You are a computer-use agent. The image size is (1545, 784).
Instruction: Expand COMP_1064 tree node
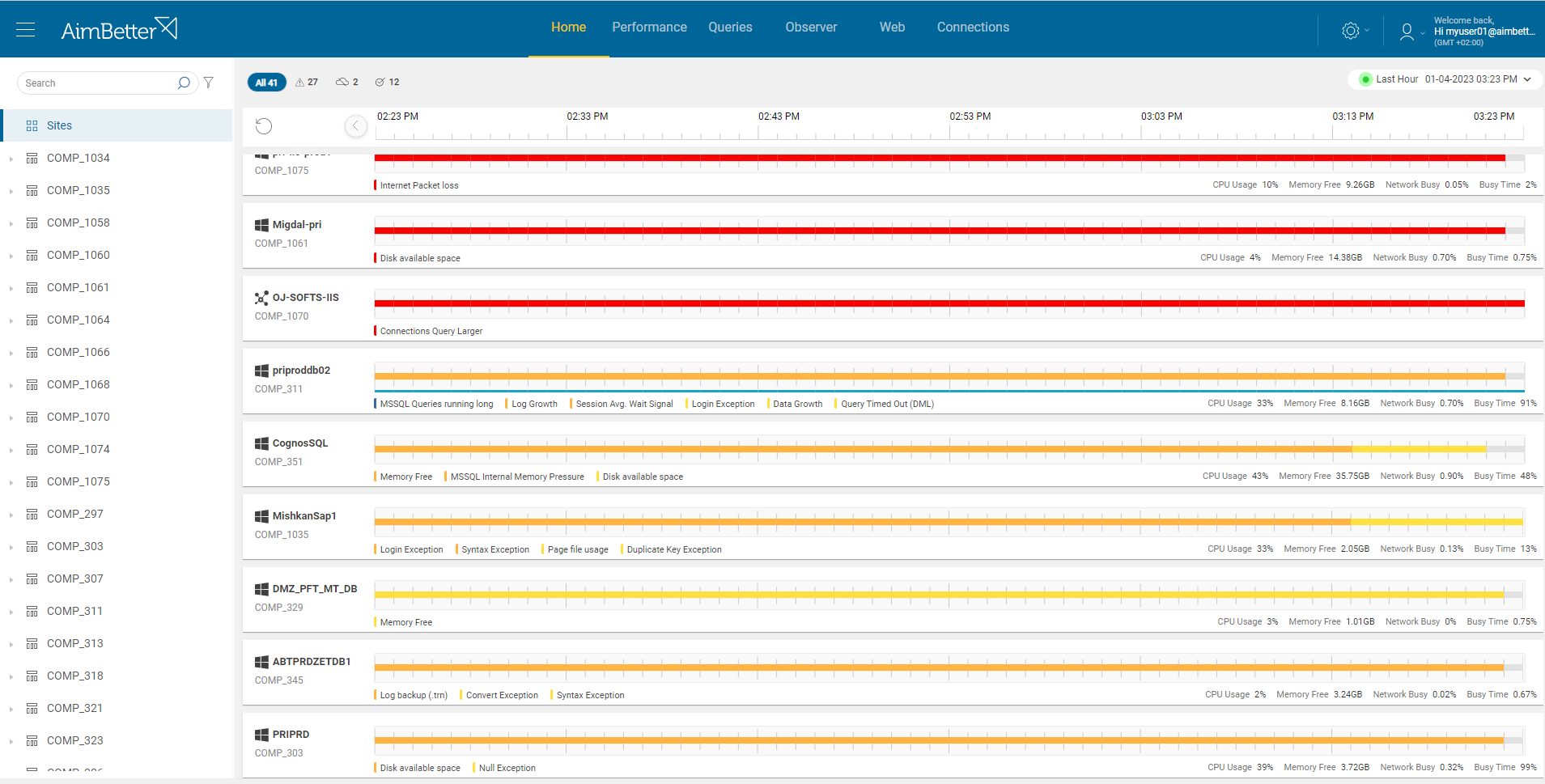(11, 320)
